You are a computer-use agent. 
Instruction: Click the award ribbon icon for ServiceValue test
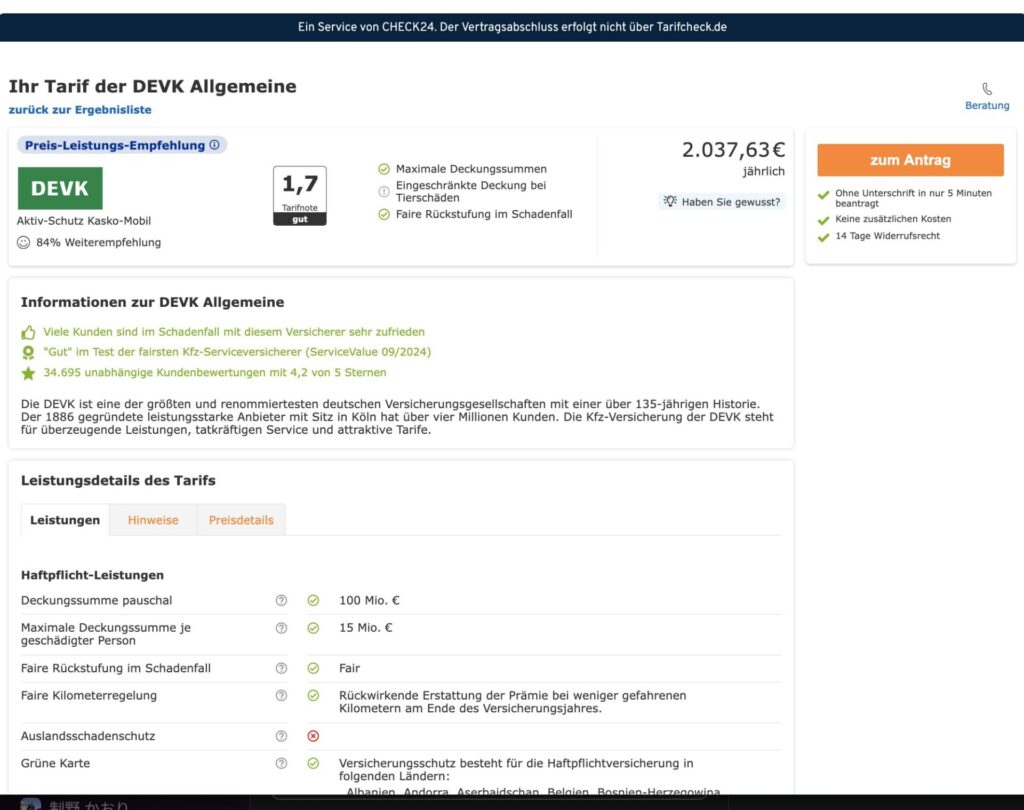pos(28,353)
